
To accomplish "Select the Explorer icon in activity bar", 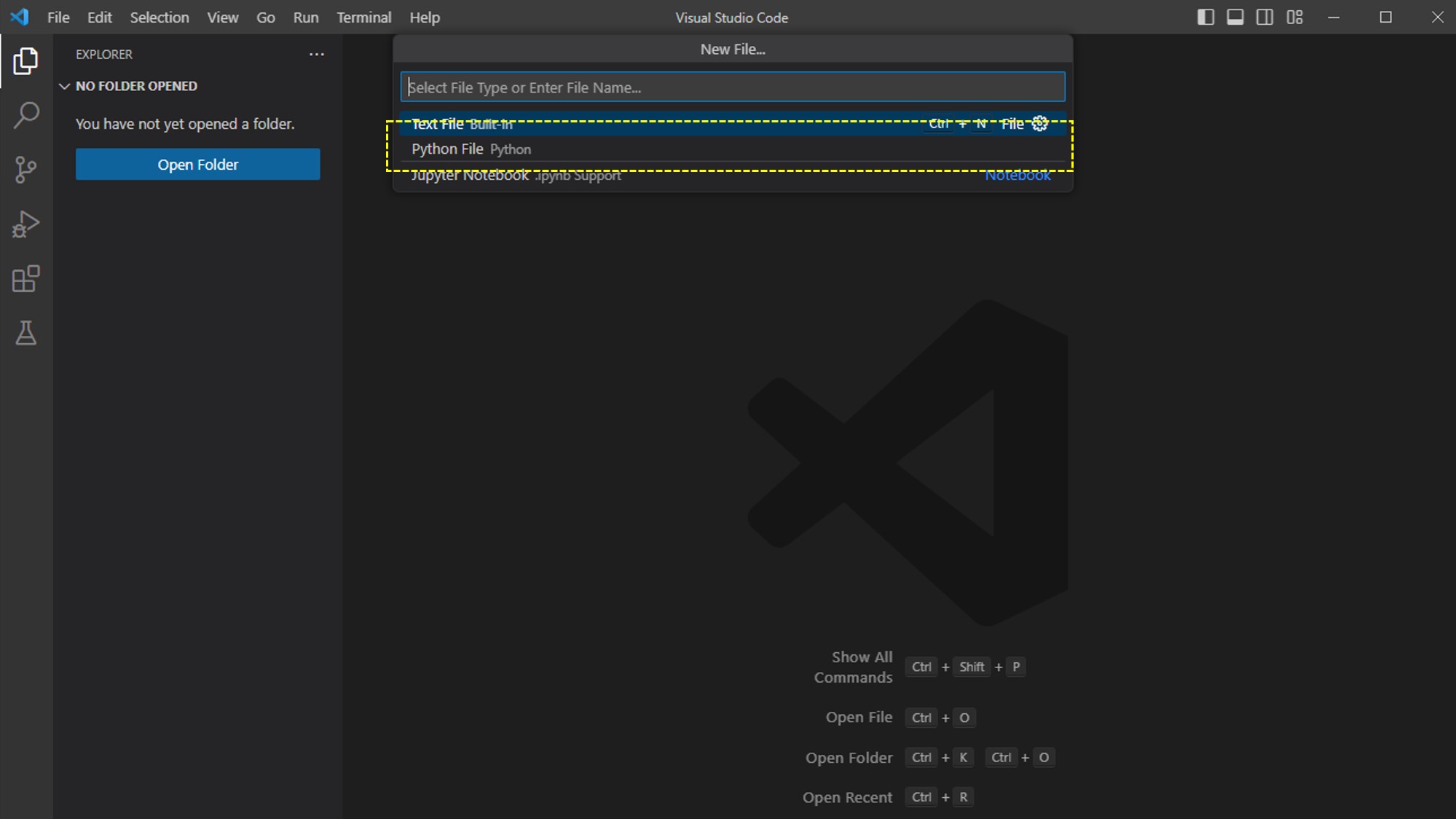I will pos(26,61).
